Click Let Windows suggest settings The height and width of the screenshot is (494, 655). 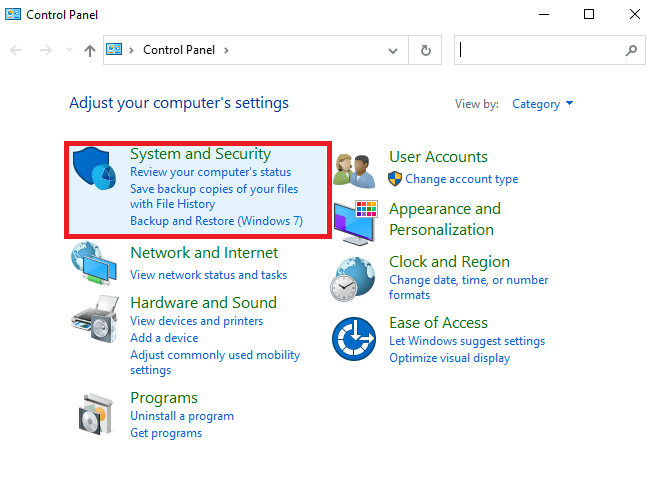pyautogui.click(x=467, y=341)
